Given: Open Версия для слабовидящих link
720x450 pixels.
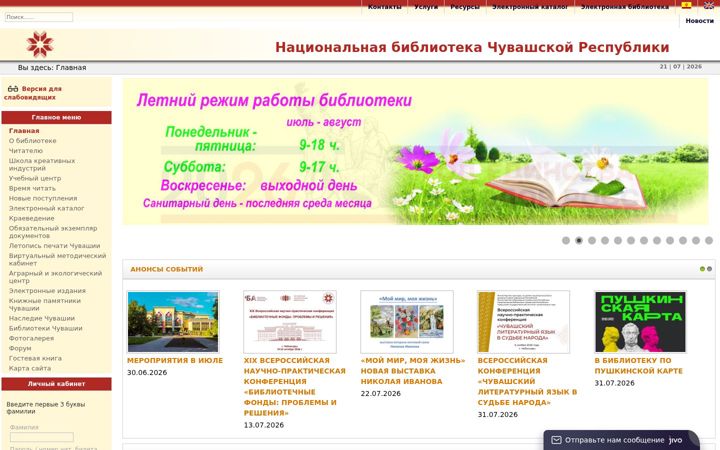Looking at the screenshot, I should pos(33,93).
